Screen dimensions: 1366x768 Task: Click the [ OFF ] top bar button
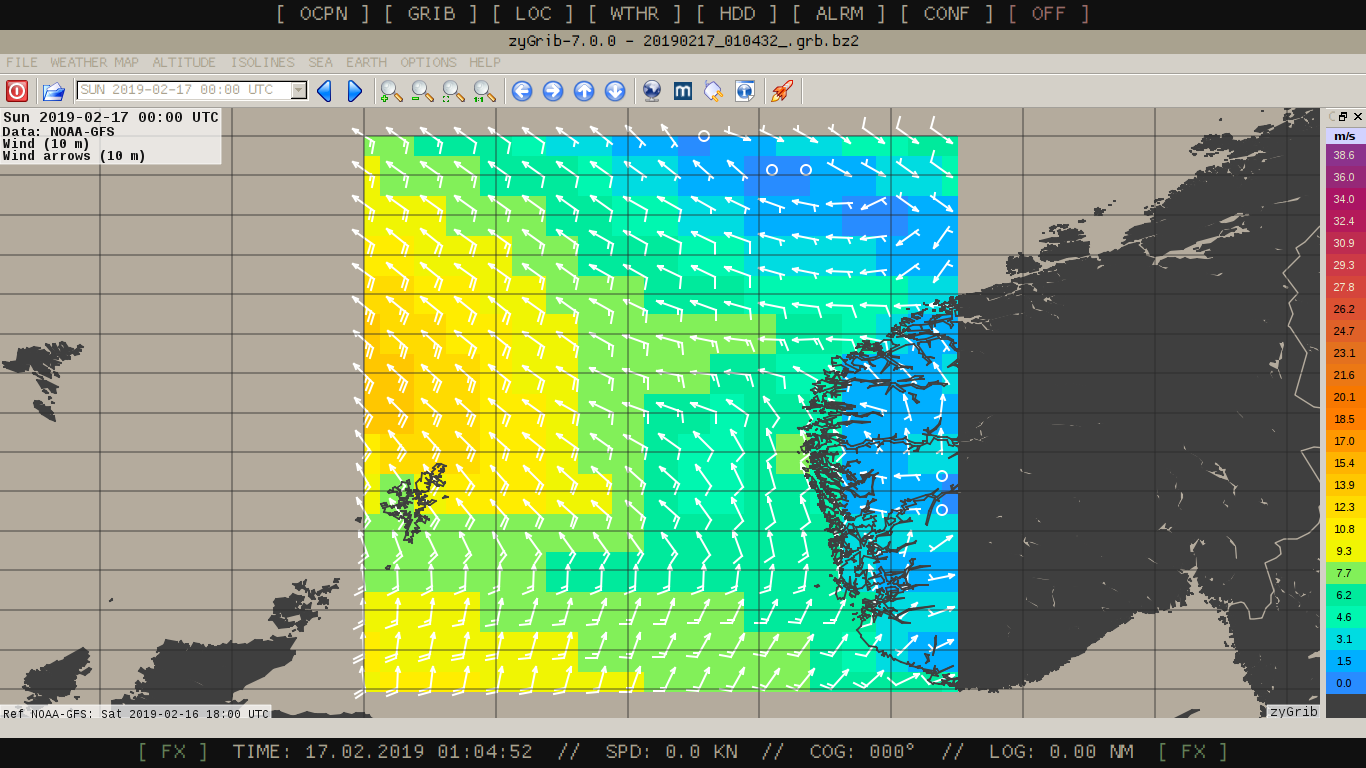coord(1049,14)
